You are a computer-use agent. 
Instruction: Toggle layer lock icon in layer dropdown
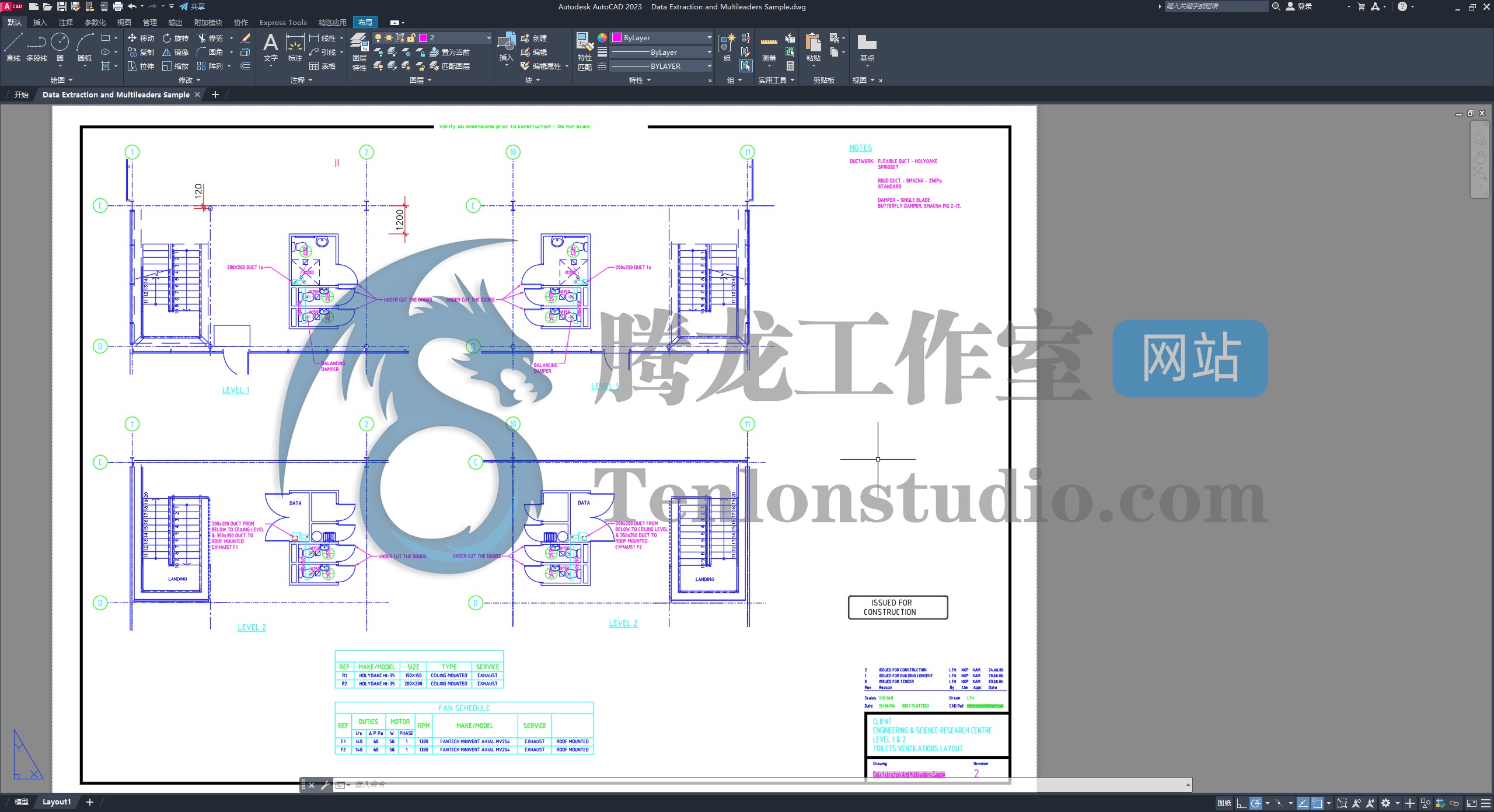pos(411,38)
